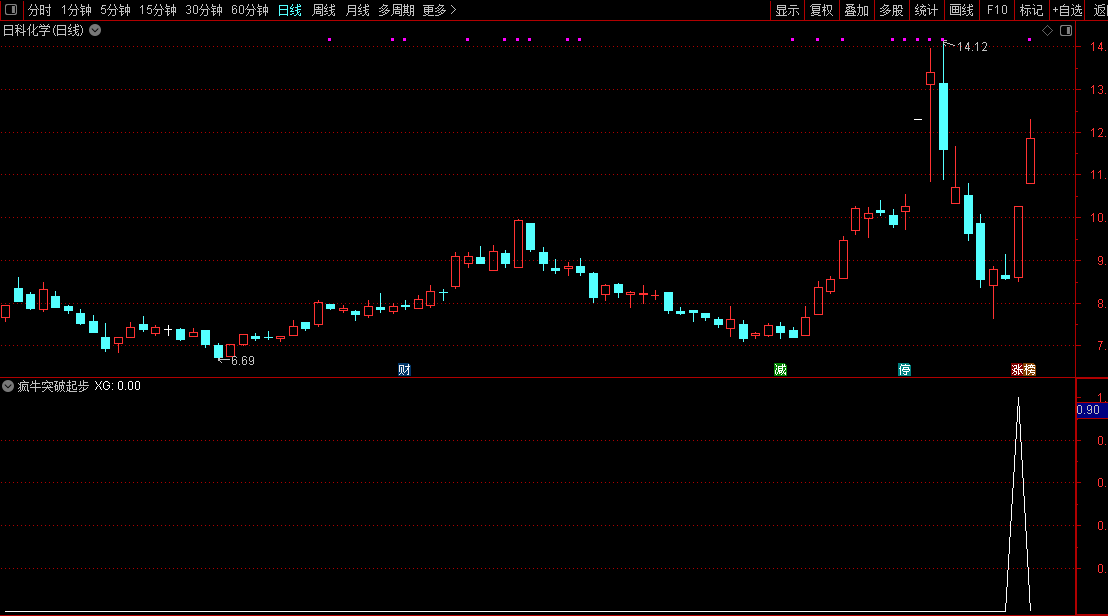Click the green 减 marker icon
This screenshot has height=616, width=1108.
point(780,369)
